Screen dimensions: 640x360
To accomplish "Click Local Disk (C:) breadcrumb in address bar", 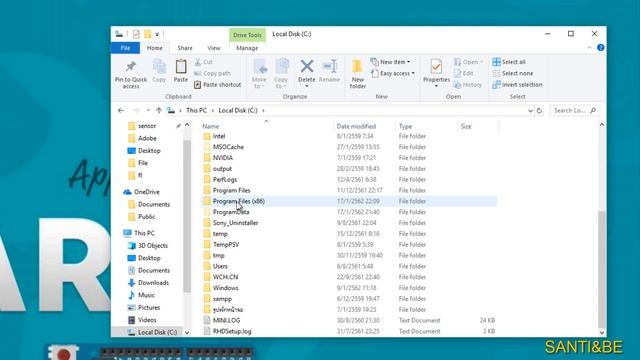I will (x=238, y=111).
